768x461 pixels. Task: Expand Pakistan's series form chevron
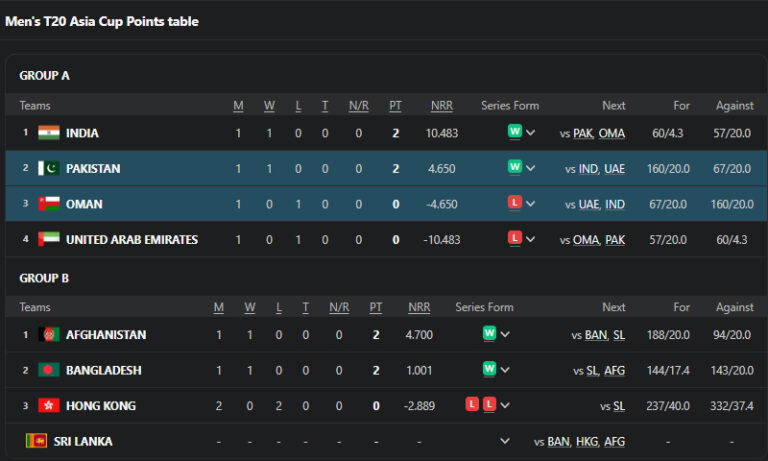coord(531,169)
